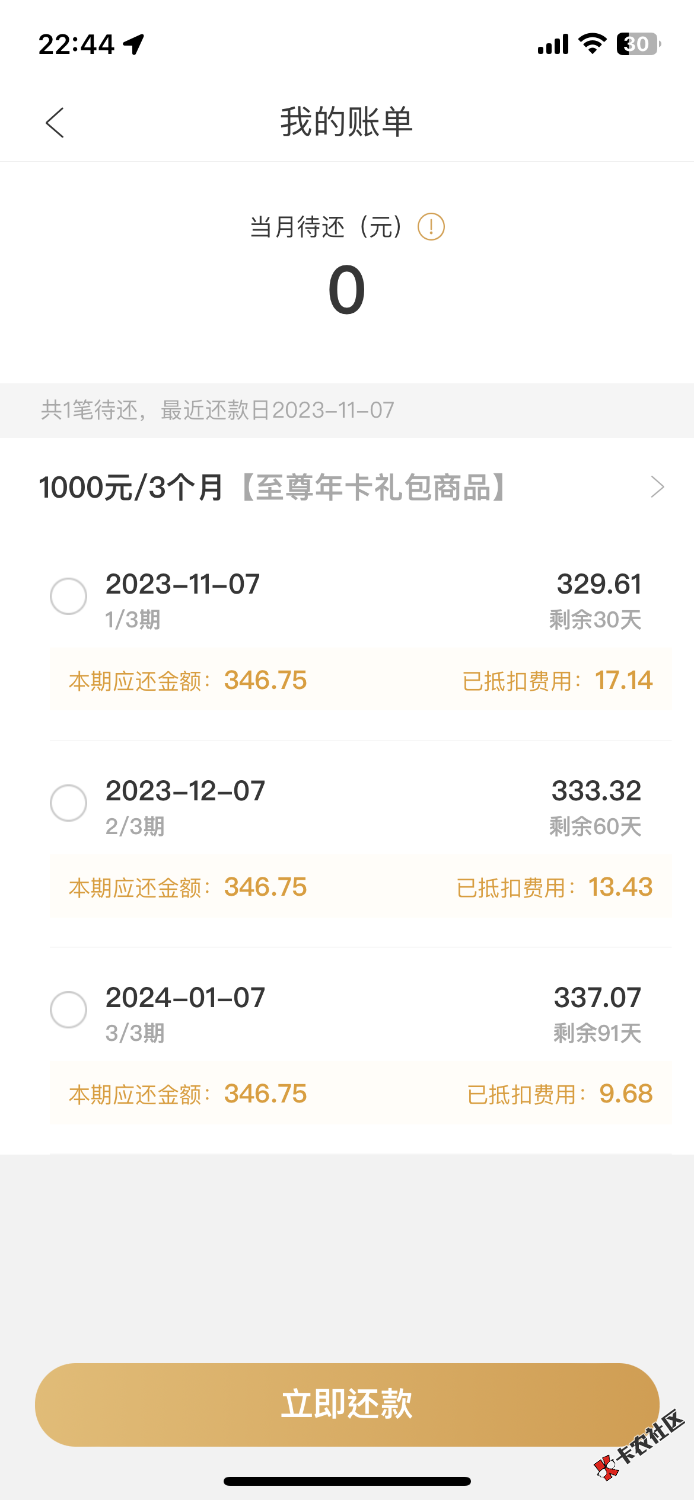Tap 已抵扣费用 17.14 deduction text

tap(557, 681)
